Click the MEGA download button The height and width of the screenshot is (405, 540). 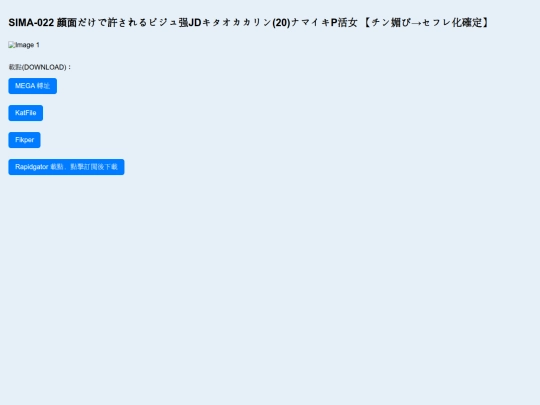tap(33, 86)
